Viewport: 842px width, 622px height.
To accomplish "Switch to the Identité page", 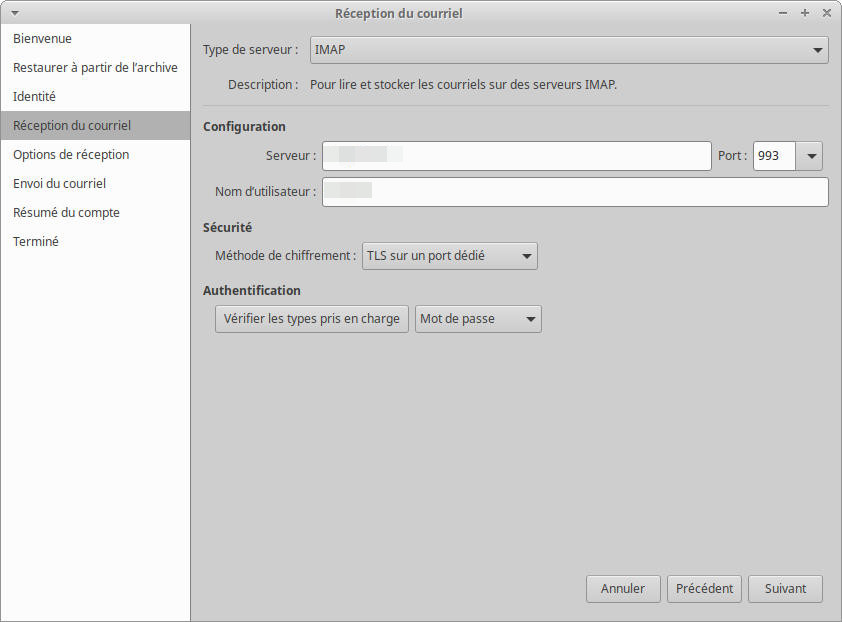I will 34,96.
